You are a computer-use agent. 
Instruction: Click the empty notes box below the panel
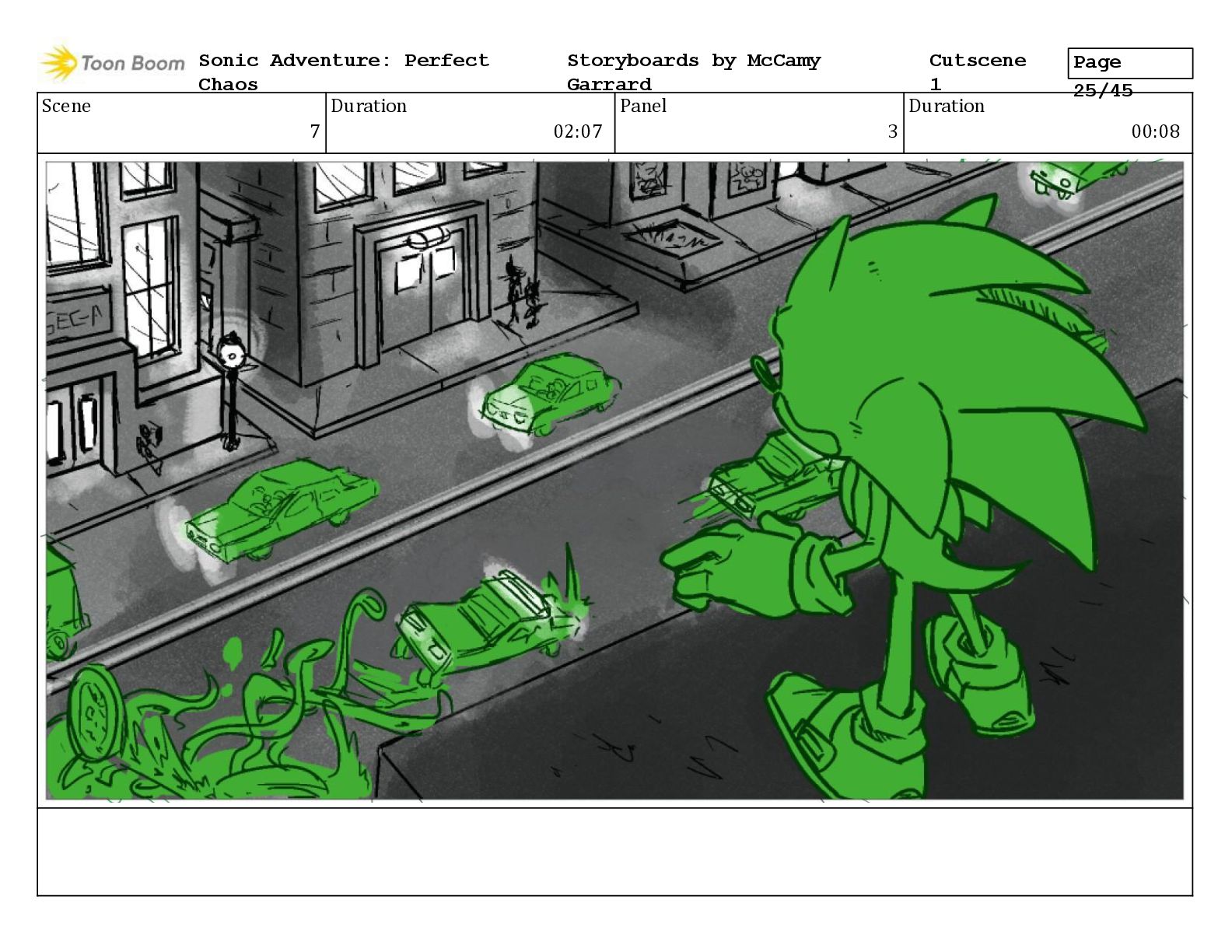(x=614, y=852)
